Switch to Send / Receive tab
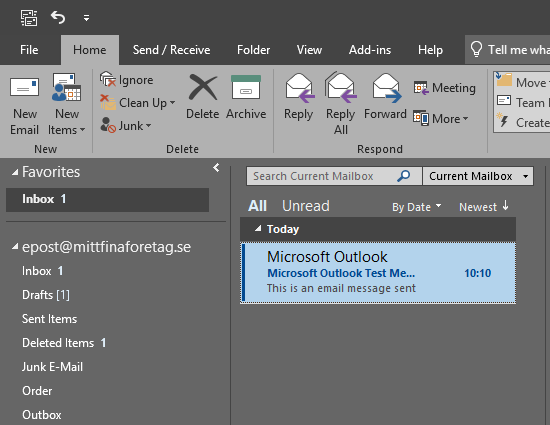 172,50
